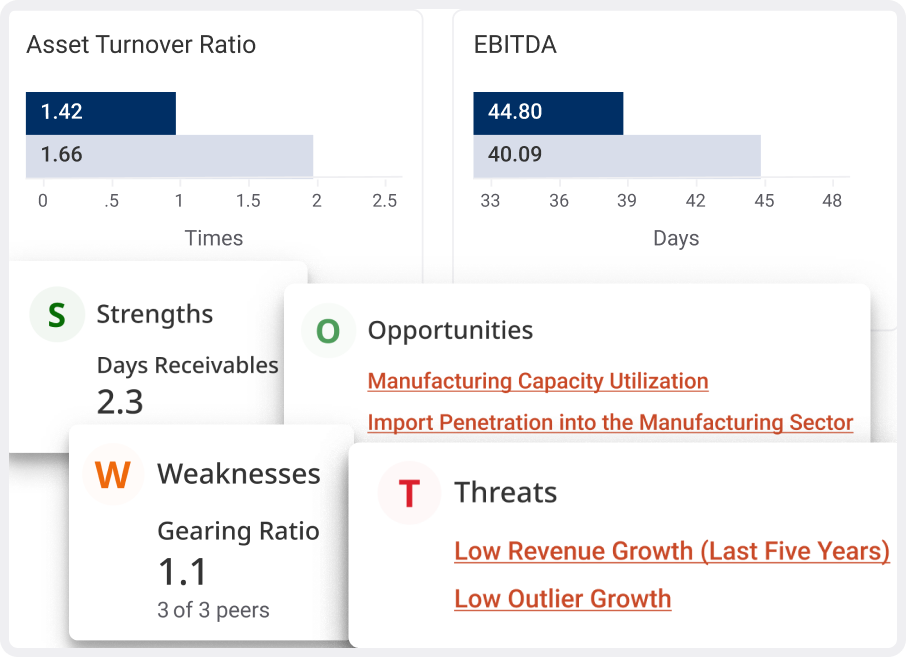Click the light gray 1.66 Asset Turnover bar
Screen dimensions: 906x658
(170, 155)
